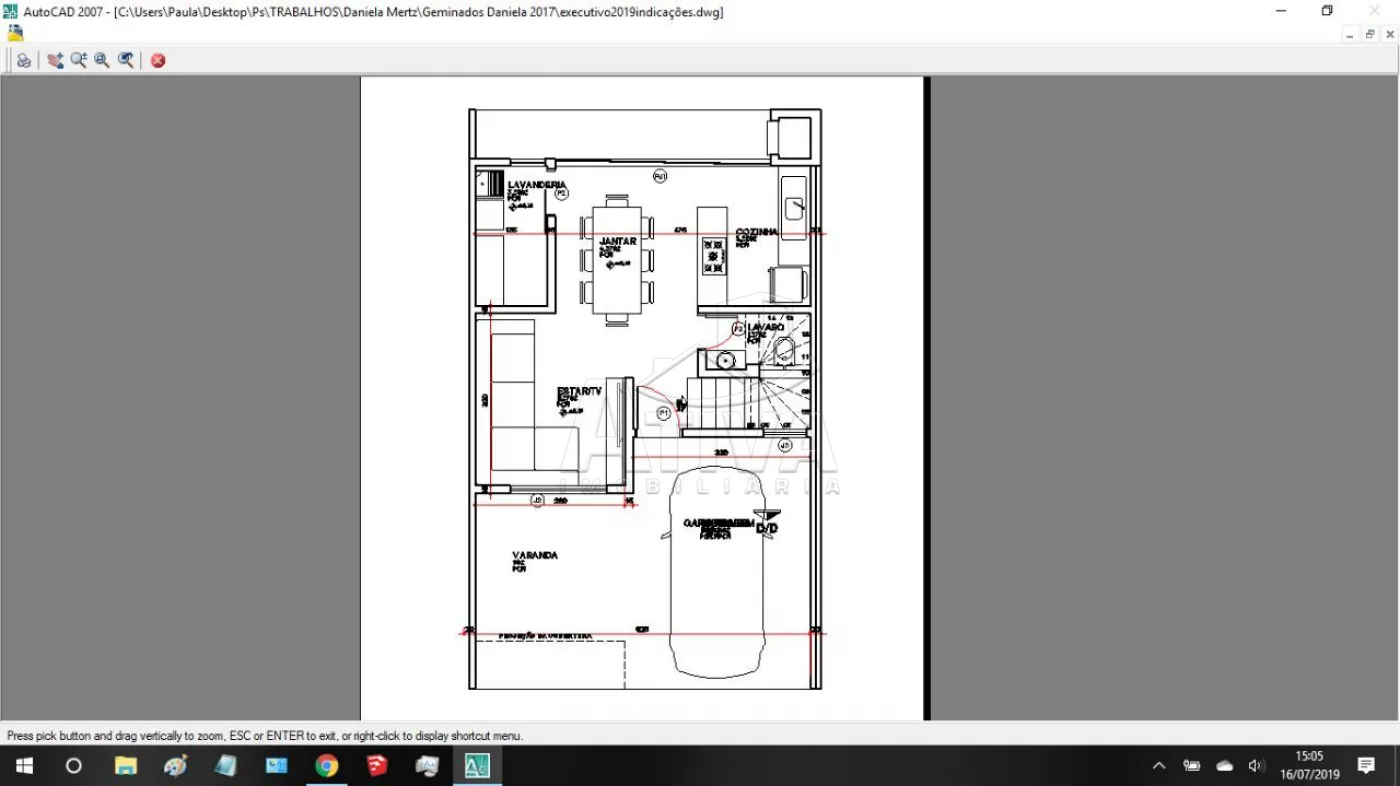Open File Explorer from the taskbar
This screenshot has height=786, width=1400.
tap(125, 766)
